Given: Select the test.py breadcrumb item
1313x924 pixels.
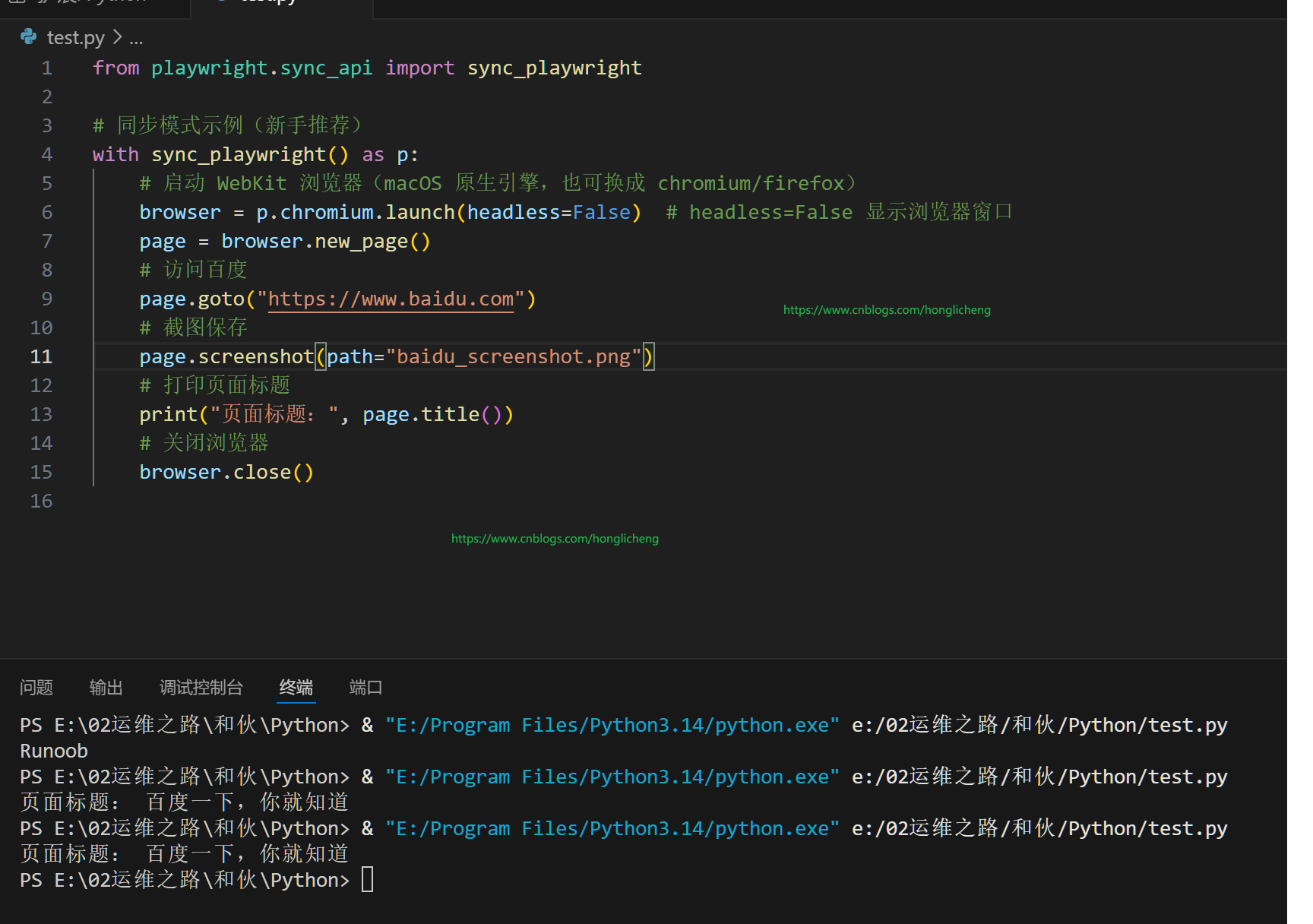Looking at the screenshot, I should click(x=76, y=37).
